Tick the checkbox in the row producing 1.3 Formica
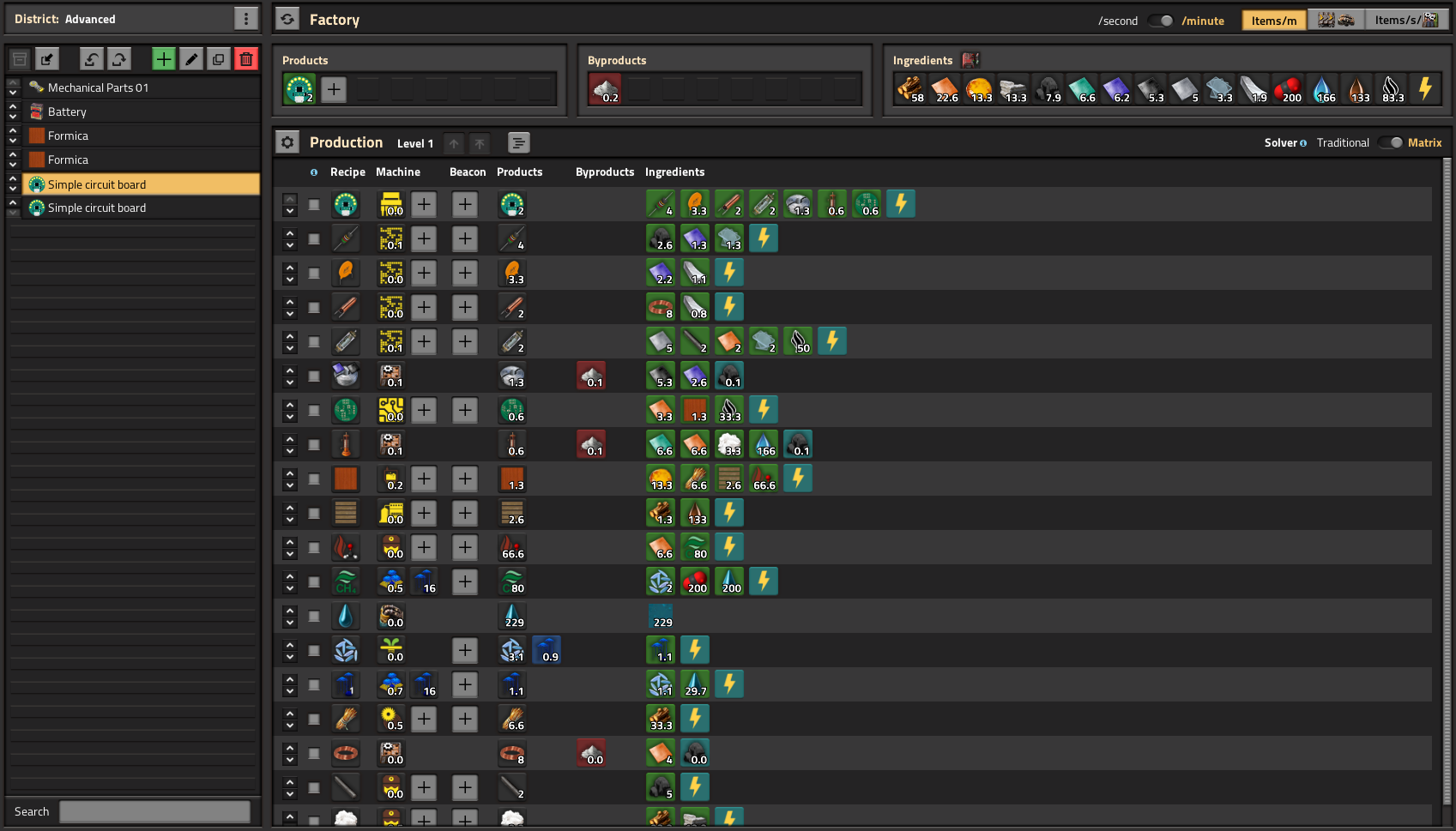Image resolution: width=1456 pixels, height=831 pixels. [314, 479]
